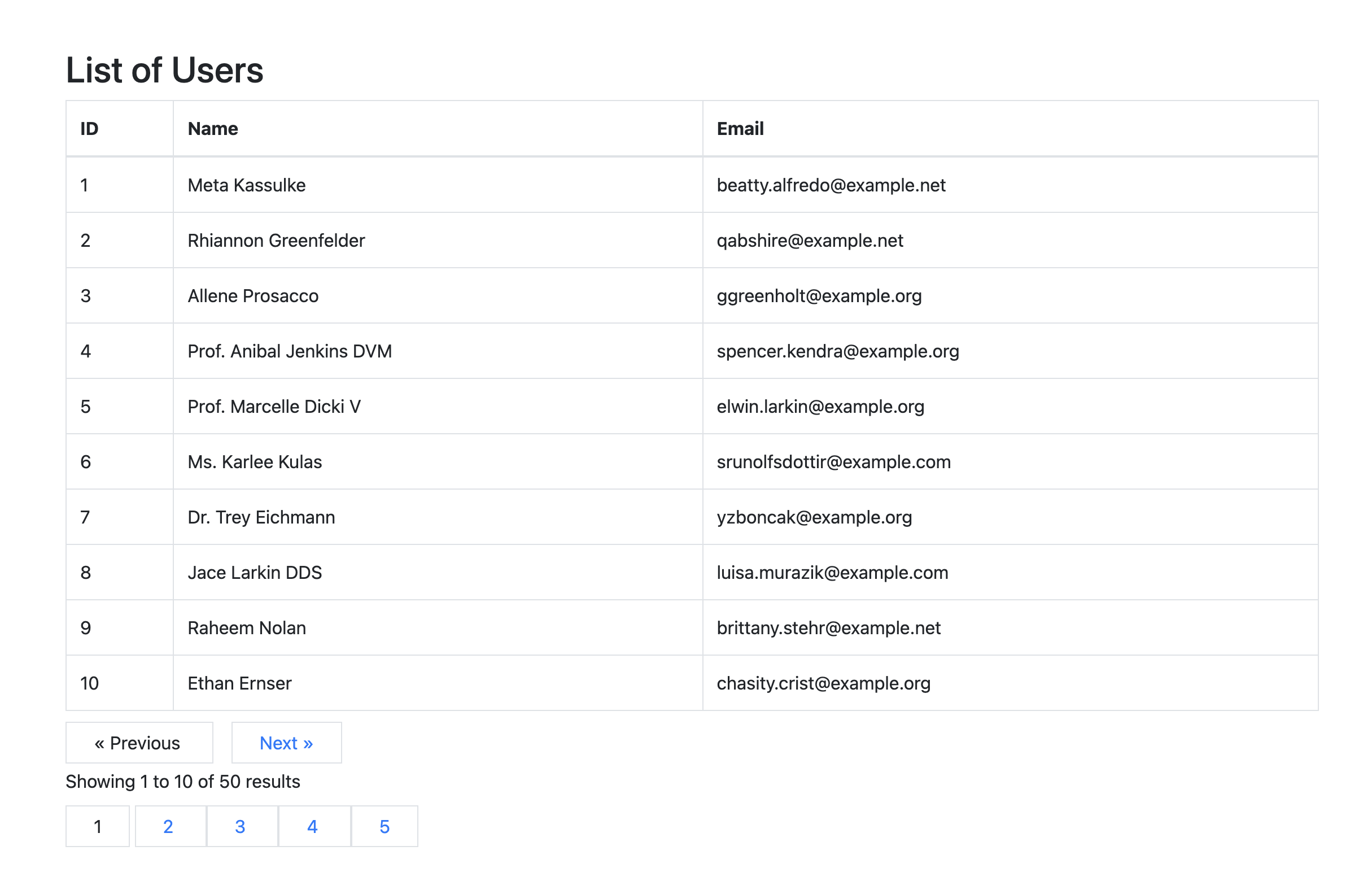This screenshot has height=881, width=1372.
Task: Select the row for Rhiannon Greenfelder
Action: tap(276, 240)
